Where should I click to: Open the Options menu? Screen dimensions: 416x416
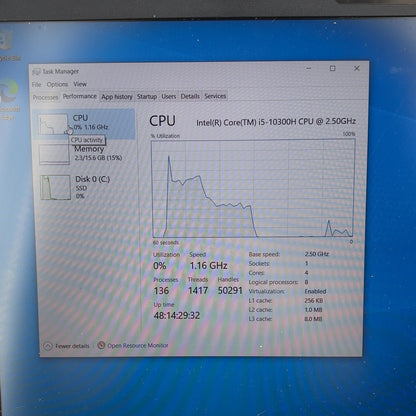(x=57, y=84)
